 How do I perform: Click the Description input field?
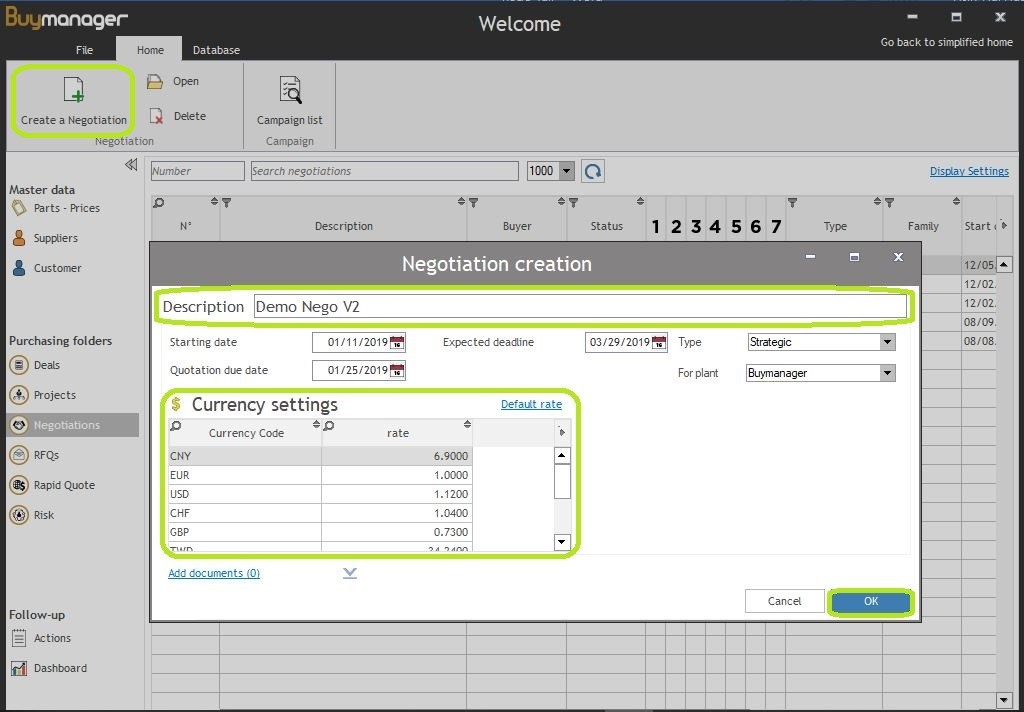click(579, 307)
